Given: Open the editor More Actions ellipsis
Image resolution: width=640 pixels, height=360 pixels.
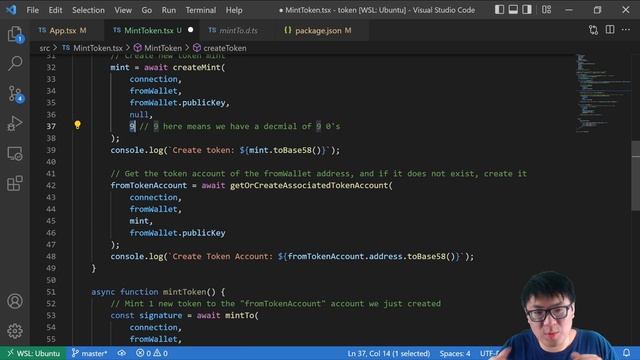Looking at the screenshot, I should pyautogui.click(x=626, y=30).
